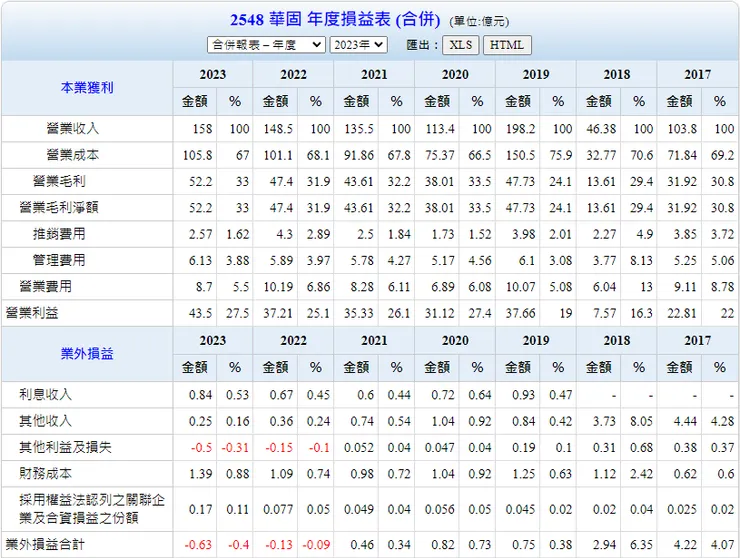Click 2021 營業毛利 amount 43.61
The height and width of the screenshot is (558, 740).
[359, 182]
